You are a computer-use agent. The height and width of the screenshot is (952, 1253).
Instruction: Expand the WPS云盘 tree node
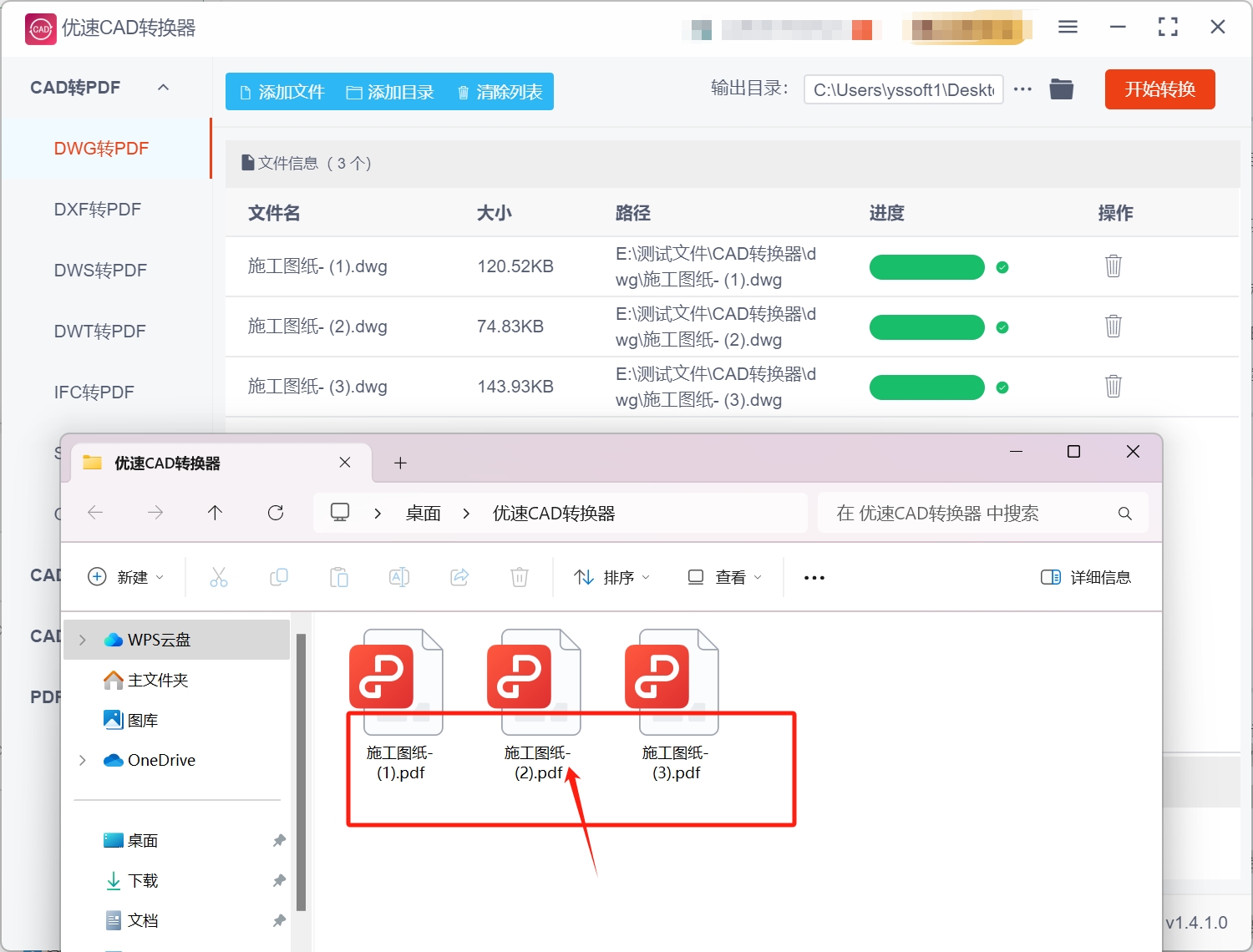coord(82,640)
